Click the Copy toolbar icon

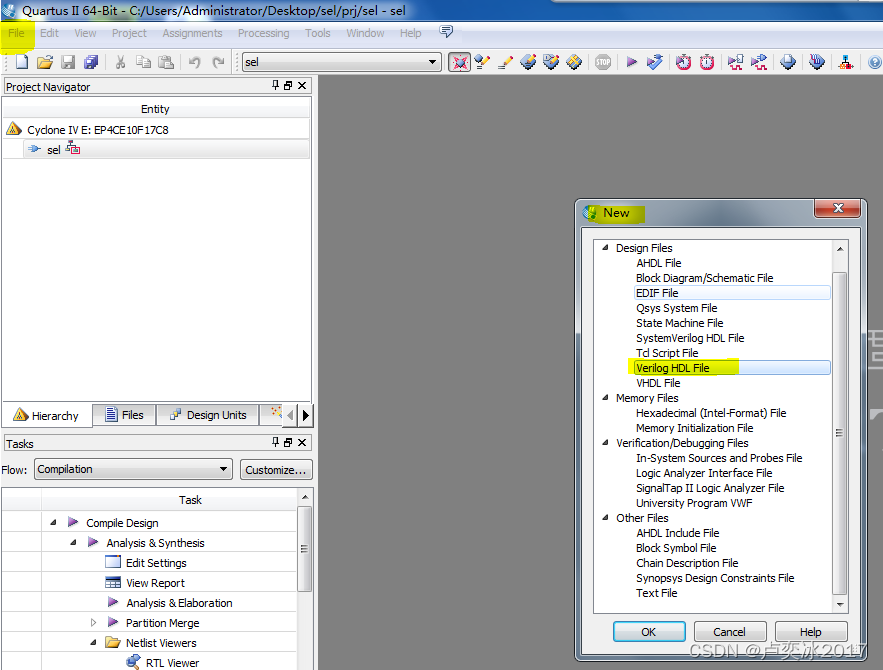pyautogui.click(x=144, y=62)
